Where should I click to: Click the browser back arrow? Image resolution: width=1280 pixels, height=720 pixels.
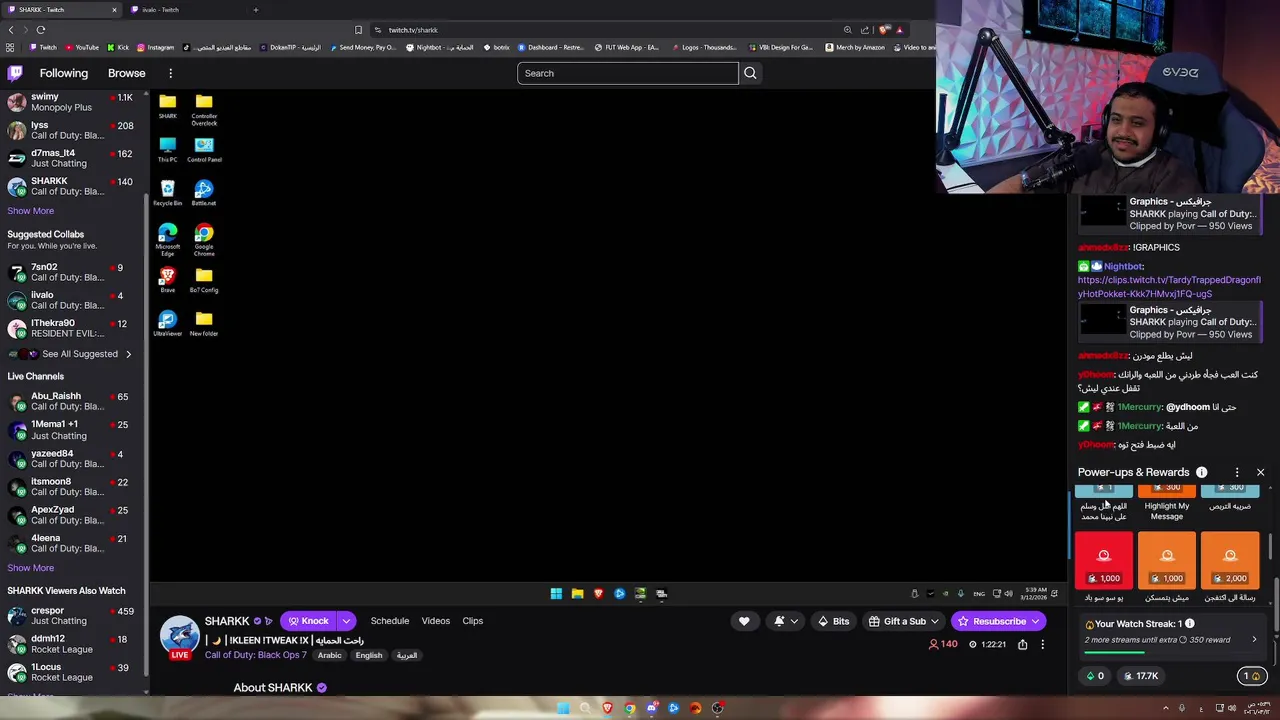(x=11, y=30)
